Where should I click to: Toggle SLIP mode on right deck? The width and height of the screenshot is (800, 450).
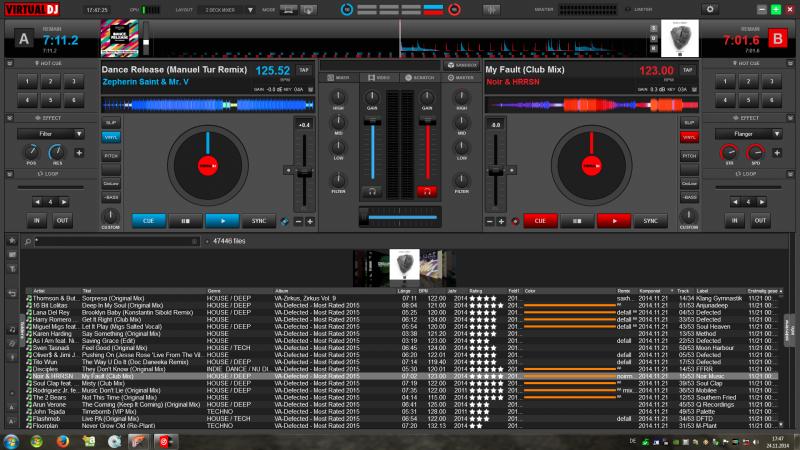[x=689, y=121]
